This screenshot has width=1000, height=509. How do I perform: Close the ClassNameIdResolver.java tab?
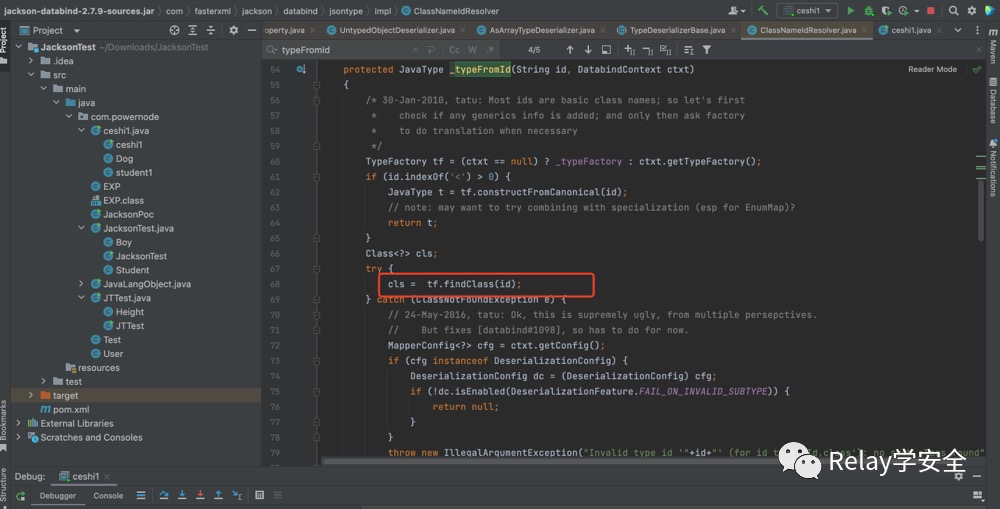tap(864, 30)
